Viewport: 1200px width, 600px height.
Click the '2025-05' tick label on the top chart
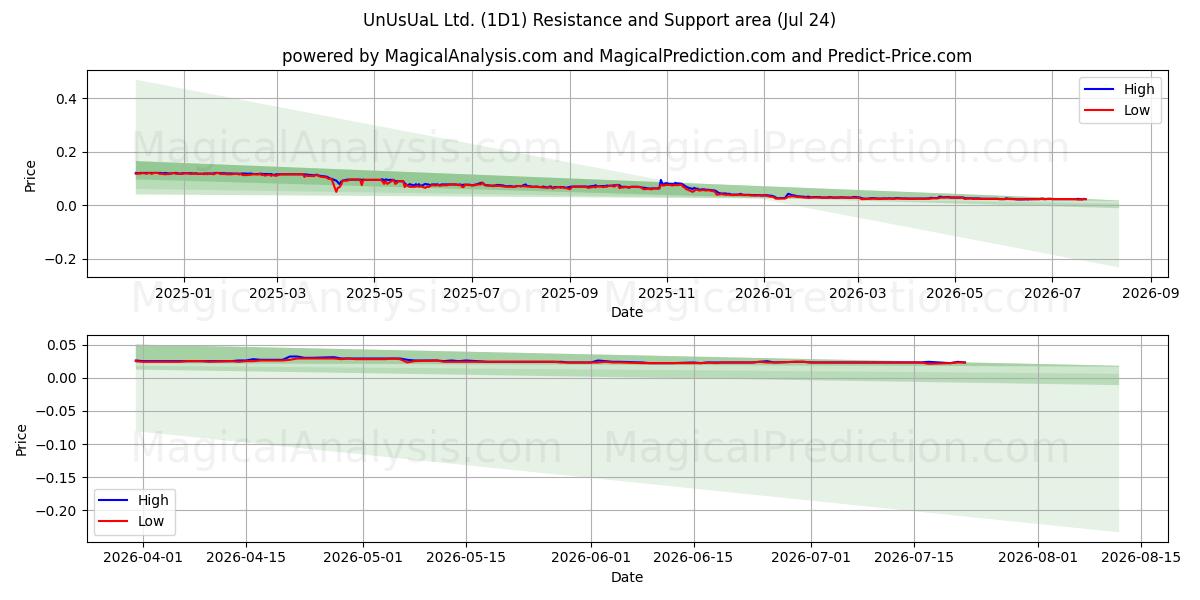point(374,293)
